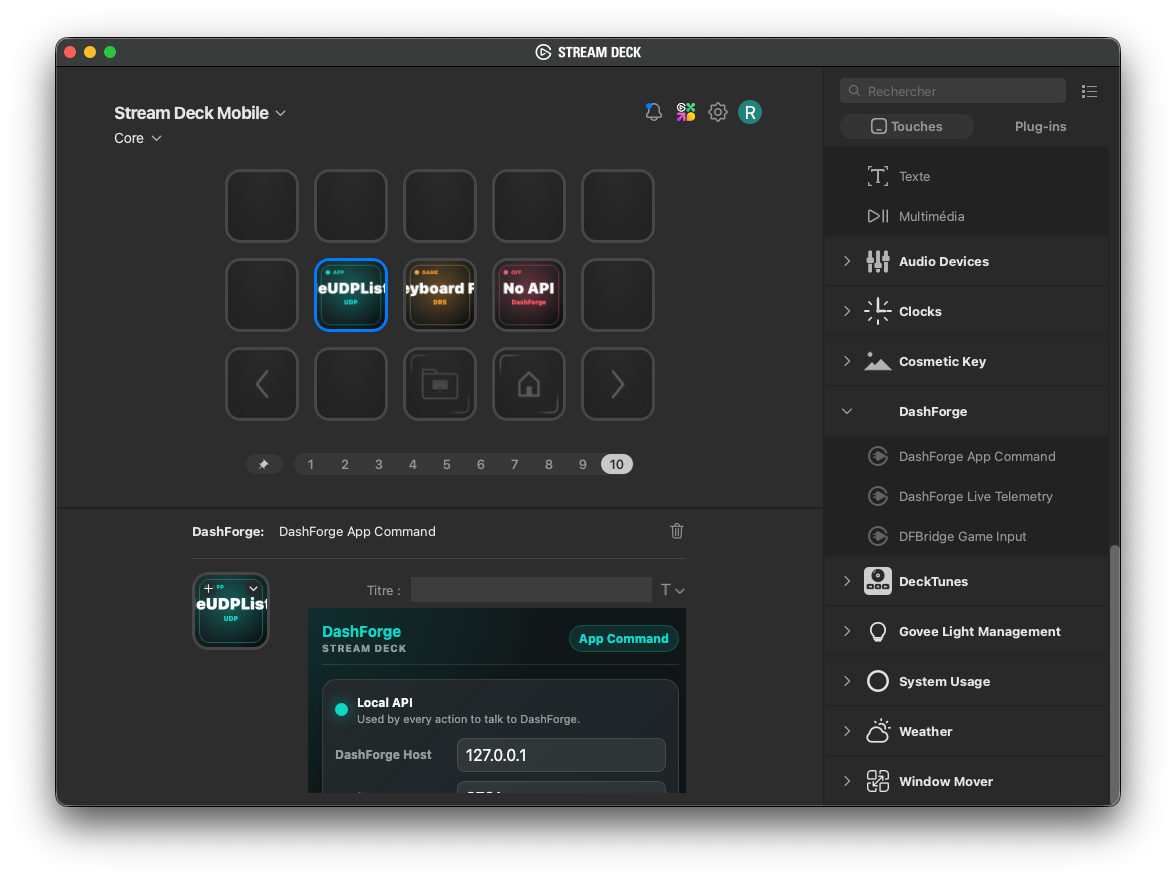The image size is (1176, 880).
Task: Go to page 3
Action: (x=379, y=464)
